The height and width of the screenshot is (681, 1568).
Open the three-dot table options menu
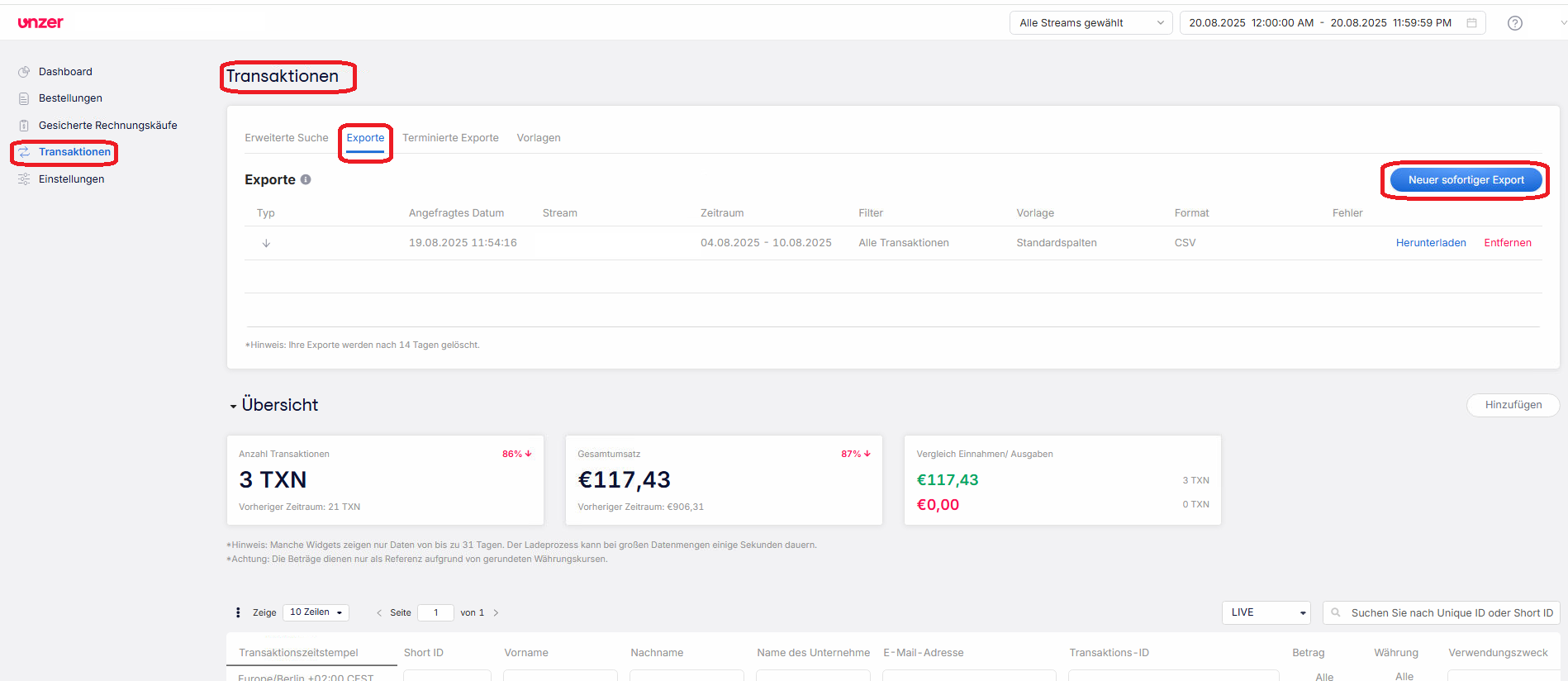tap(238, 612)
